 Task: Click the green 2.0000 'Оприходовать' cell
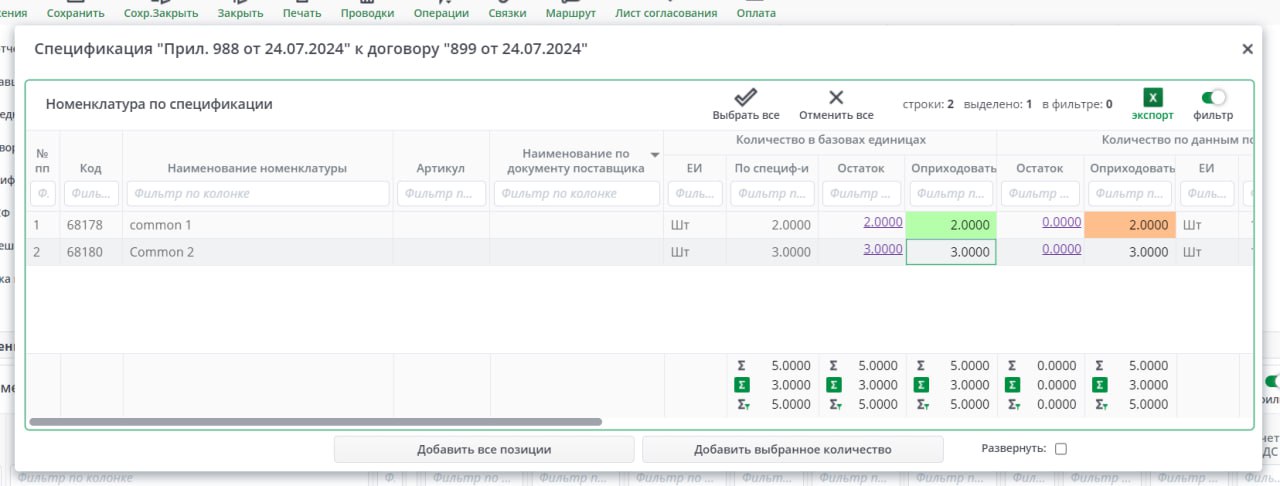pos(950,225)
